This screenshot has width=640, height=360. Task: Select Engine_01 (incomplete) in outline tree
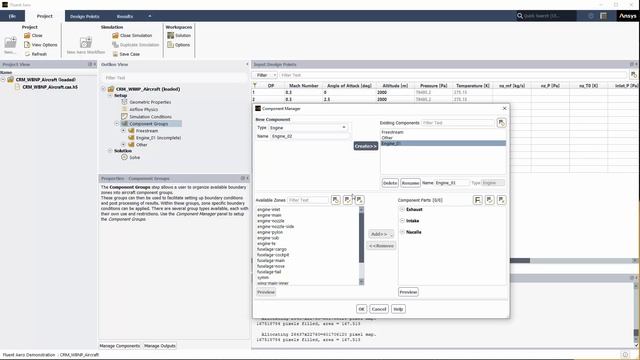pos(158,138)
